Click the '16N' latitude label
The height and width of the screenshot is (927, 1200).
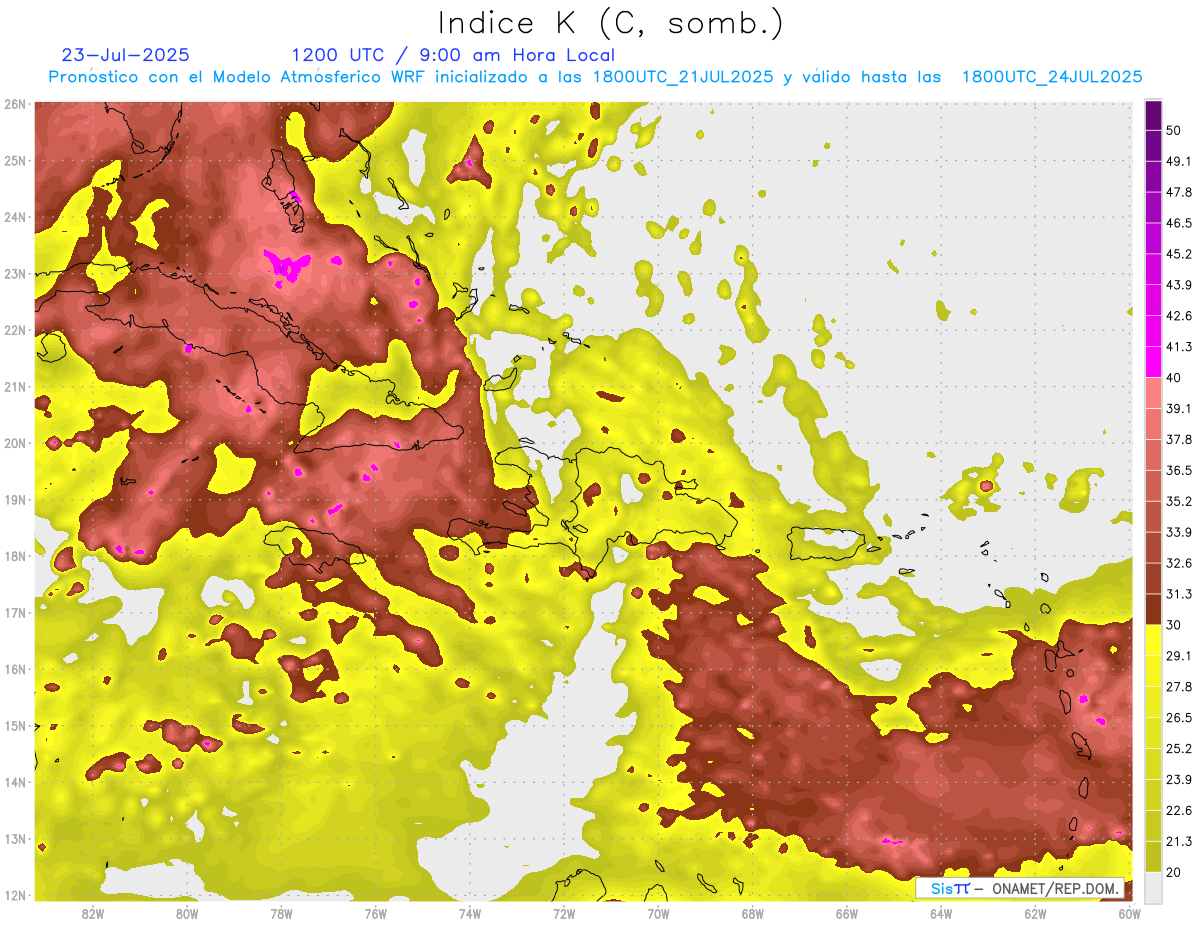[15, 669]
